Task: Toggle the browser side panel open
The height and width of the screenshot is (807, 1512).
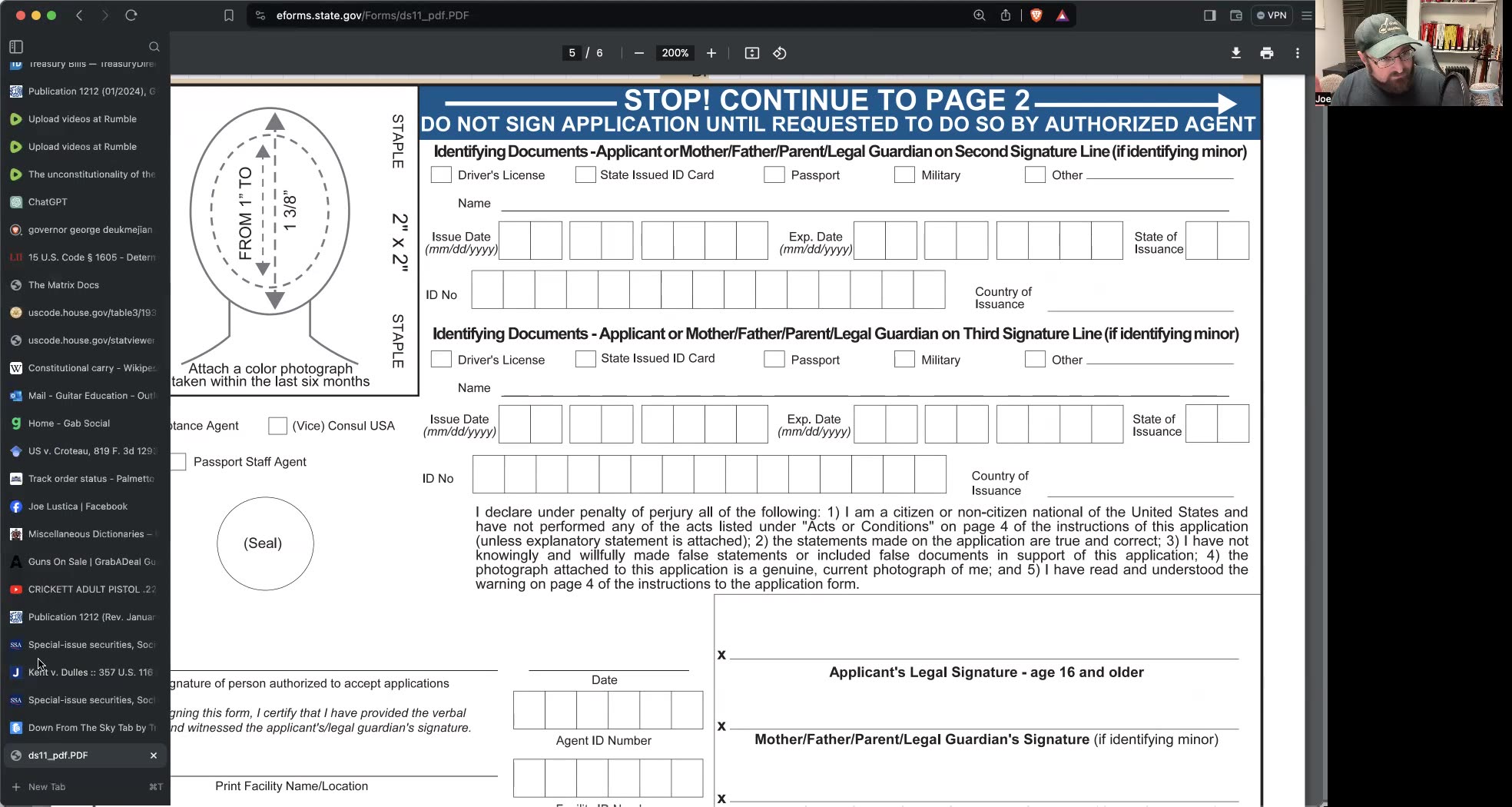Action: tap(1209, 15)
